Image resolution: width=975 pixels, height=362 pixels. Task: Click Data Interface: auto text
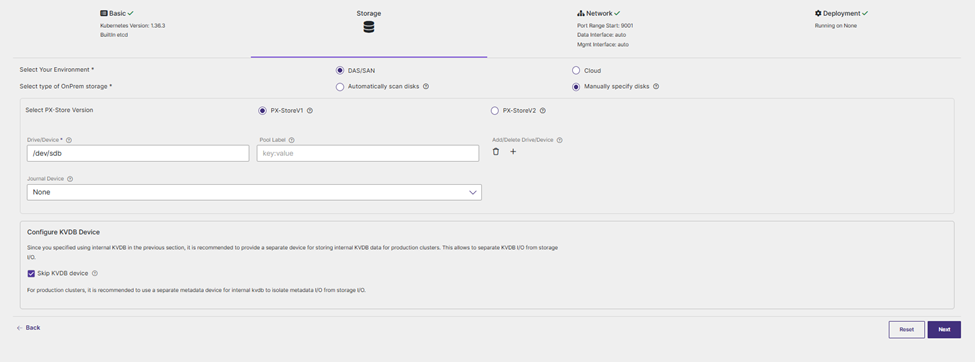[601, 35]
